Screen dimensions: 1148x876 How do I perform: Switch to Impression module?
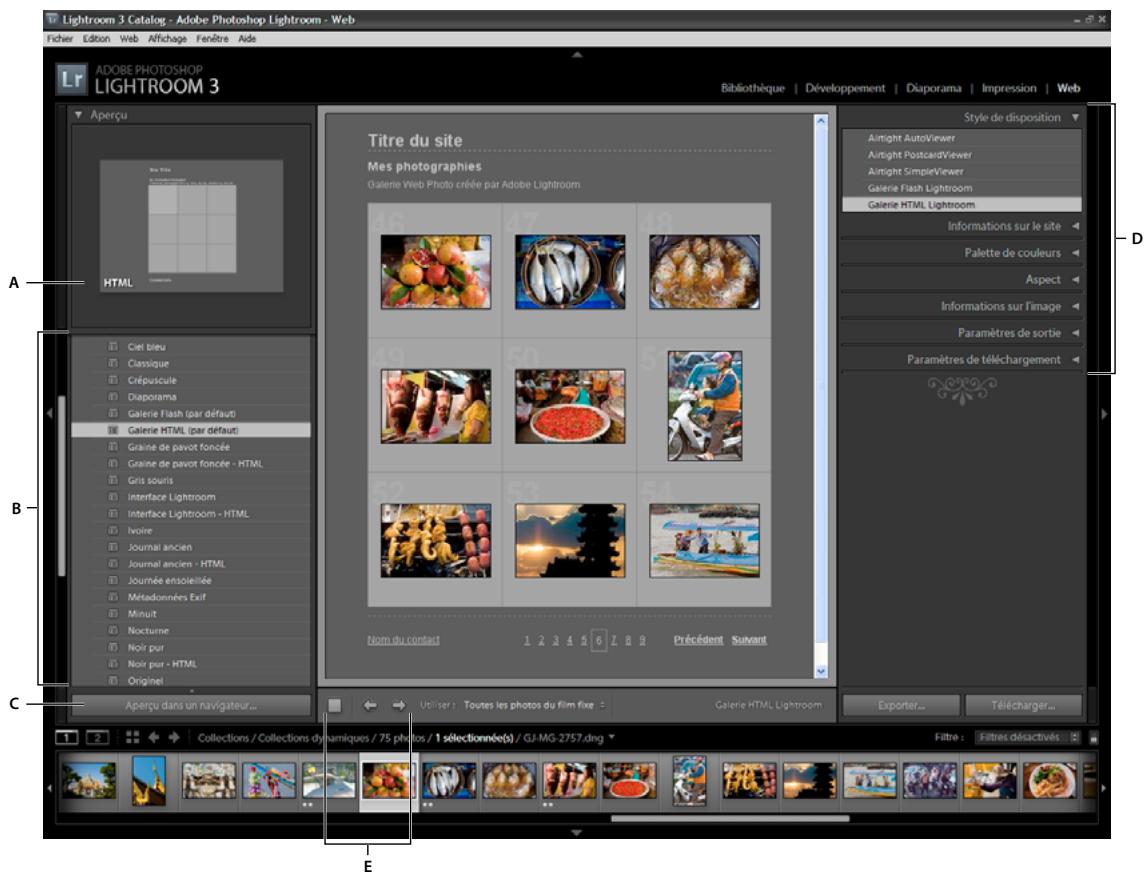[1009, 88]
